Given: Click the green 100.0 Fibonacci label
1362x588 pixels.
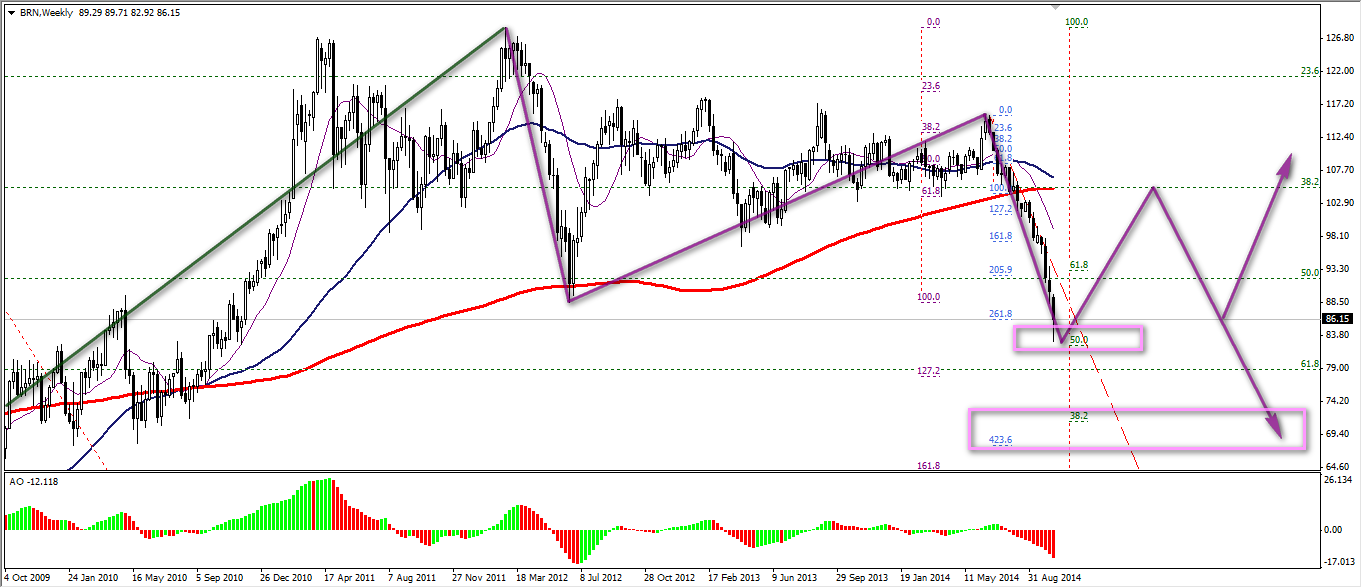Looking at the screenshot, I should tap(1077, 21).
